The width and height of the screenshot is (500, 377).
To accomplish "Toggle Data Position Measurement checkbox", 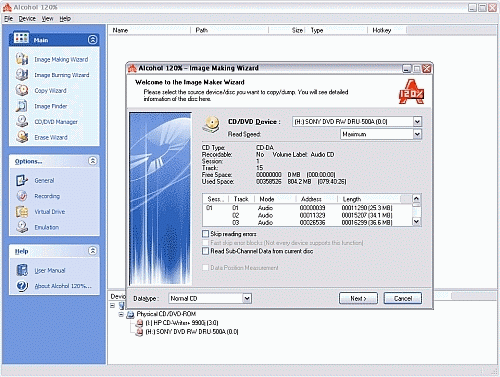I will (x=205, y=267).
